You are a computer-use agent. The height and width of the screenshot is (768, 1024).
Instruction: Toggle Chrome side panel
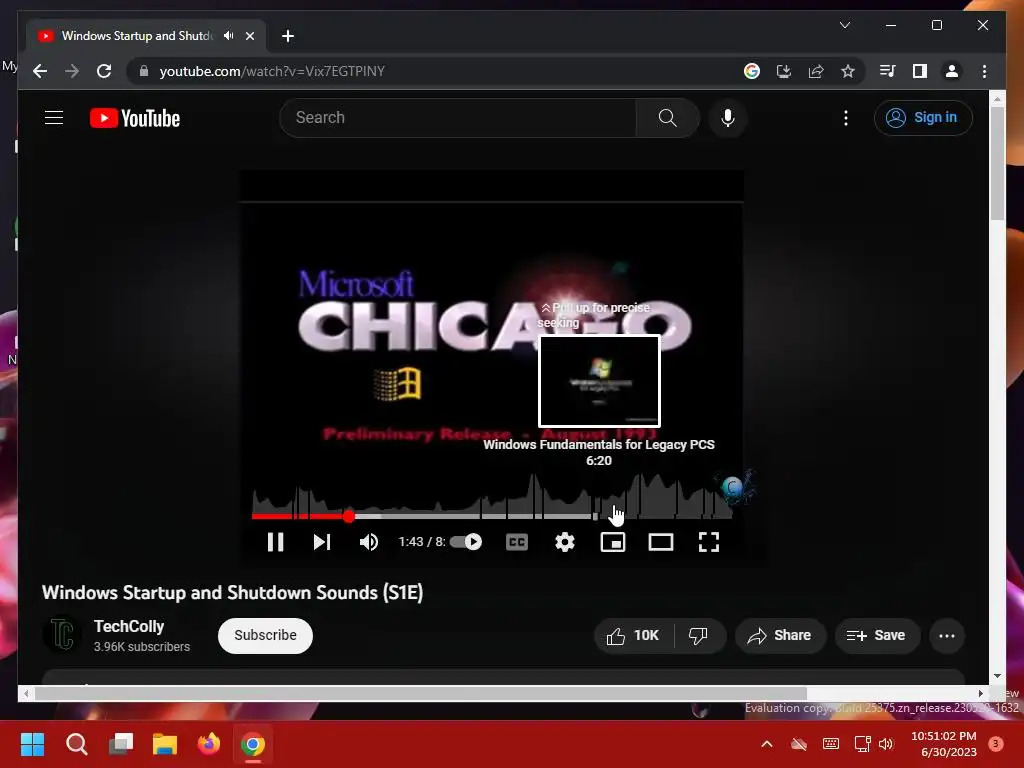coord(920,71)
